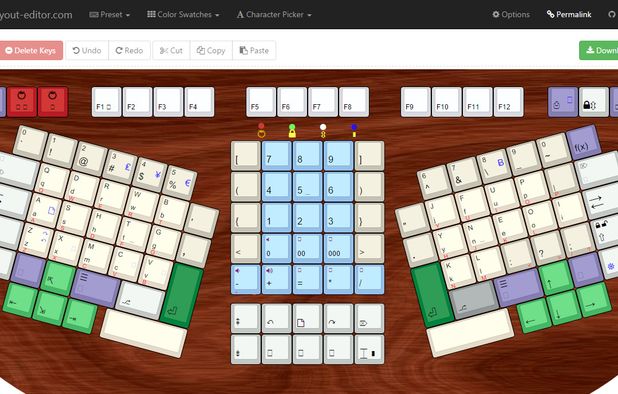Select the purple f(x) function key
618x394 pixels.
pyautogui.click(x=584, y=142)
